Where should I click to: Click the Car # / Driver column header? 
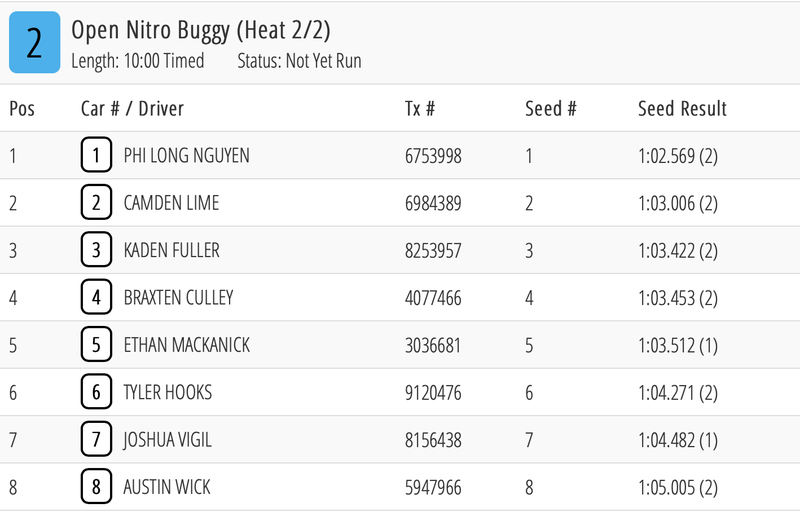[x=132, y=108]
